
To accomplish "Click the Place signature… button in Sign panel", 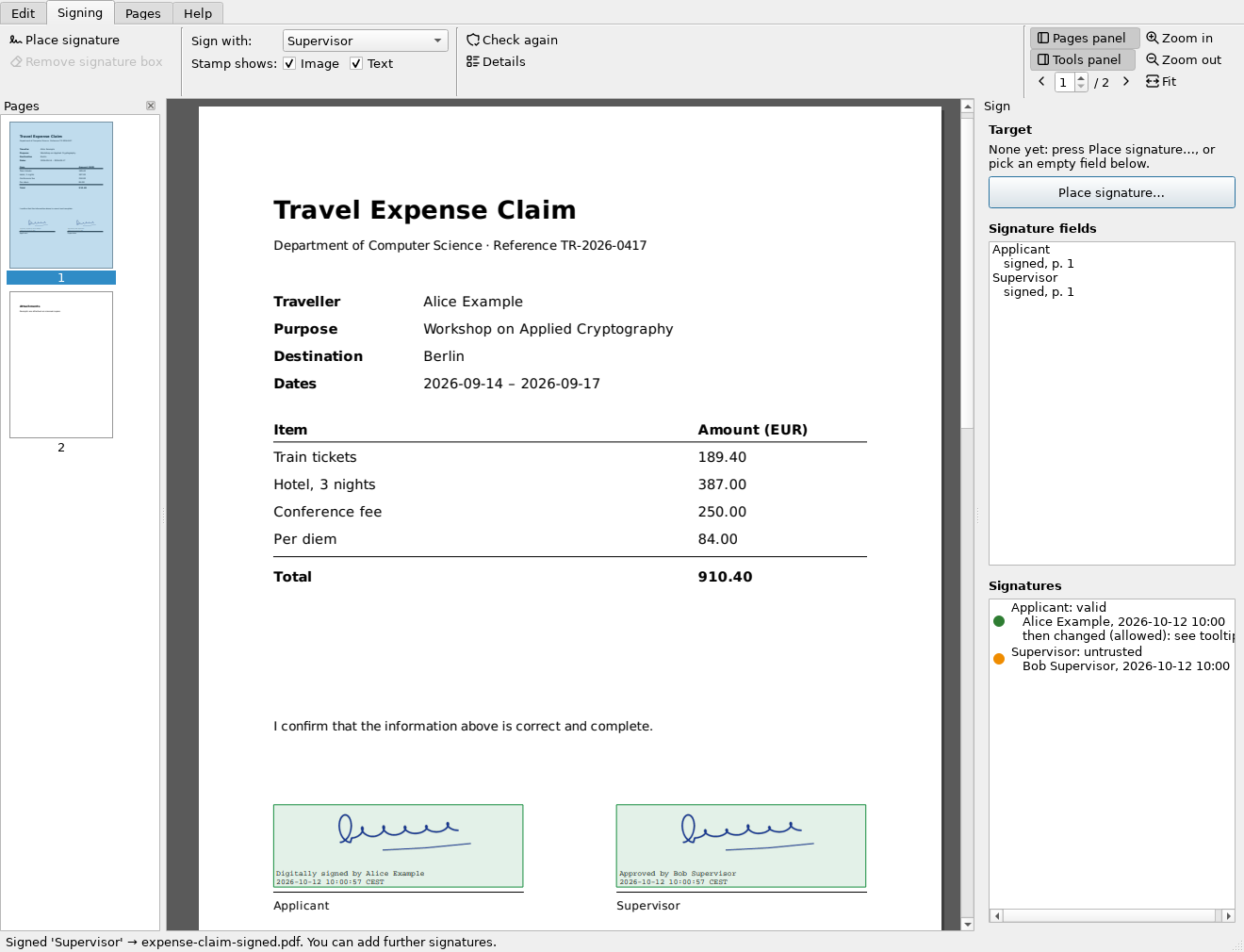I will pos(1112,192).
